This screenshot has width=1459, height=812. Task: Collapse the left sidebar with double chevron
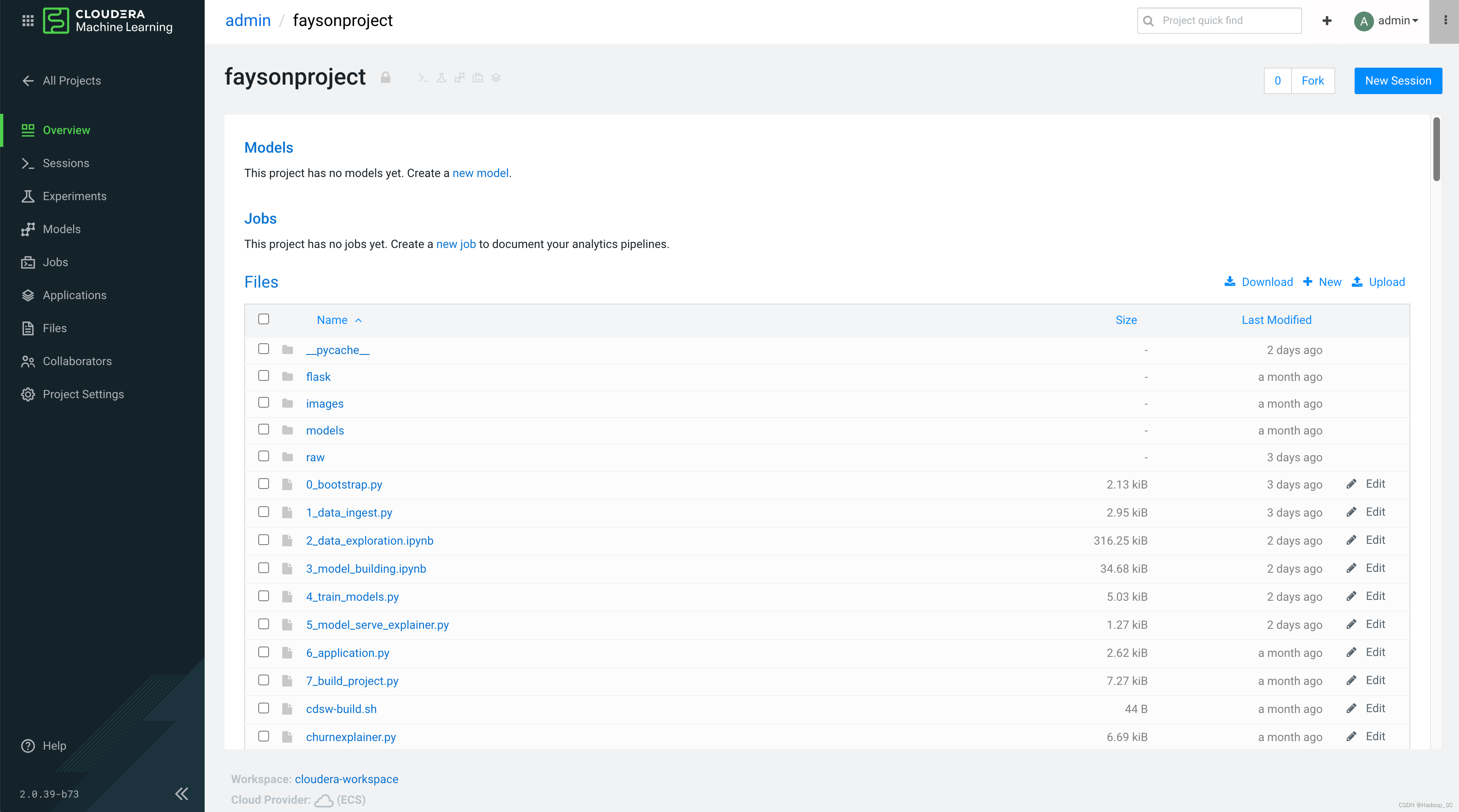tap(181, 793)
